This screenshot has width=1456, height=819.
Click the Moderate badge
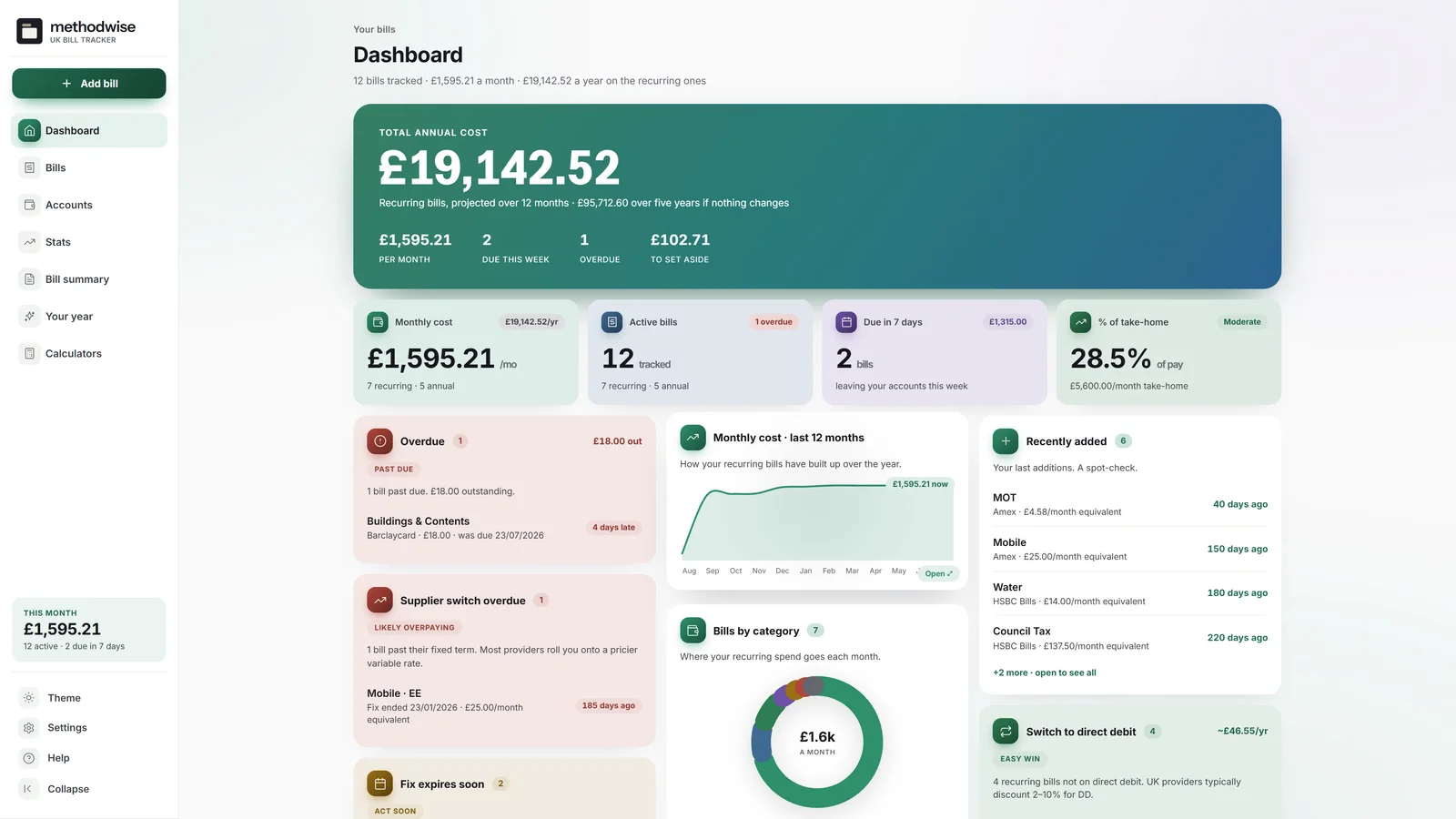click(x=1242, y=322)
